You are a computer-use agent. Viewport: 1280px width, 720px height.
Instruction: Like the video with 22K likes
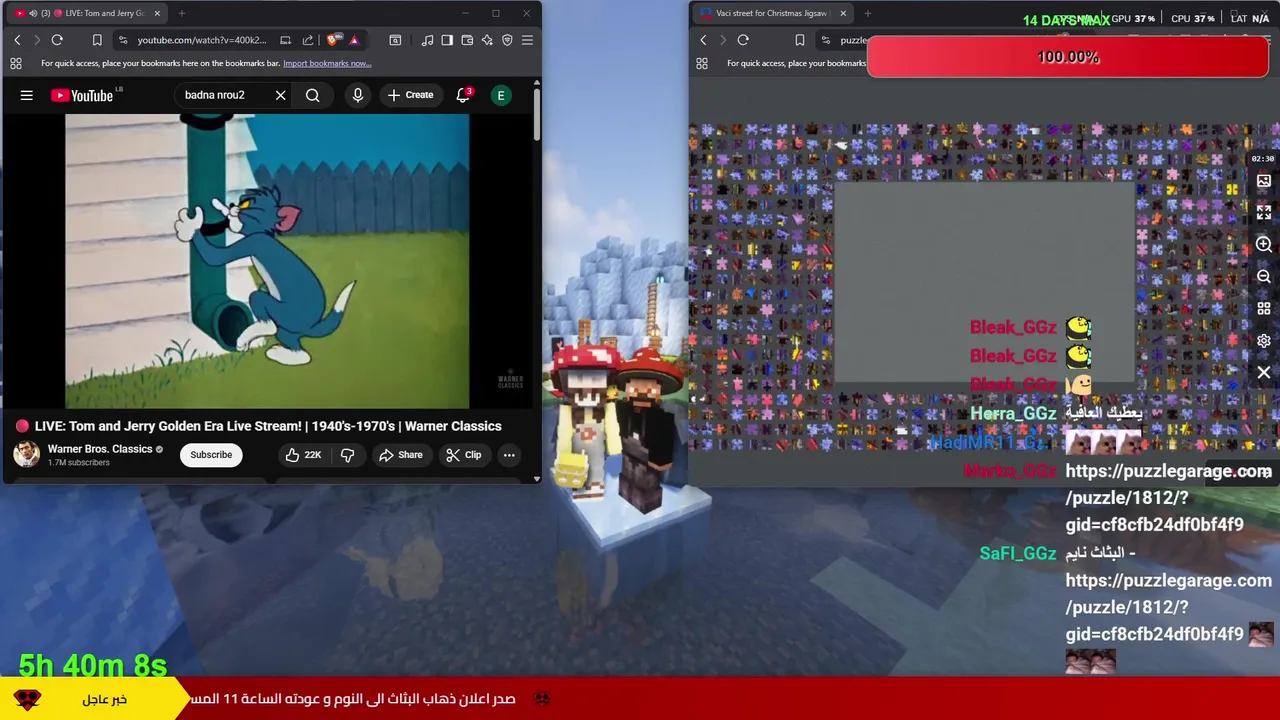point(302,455)
